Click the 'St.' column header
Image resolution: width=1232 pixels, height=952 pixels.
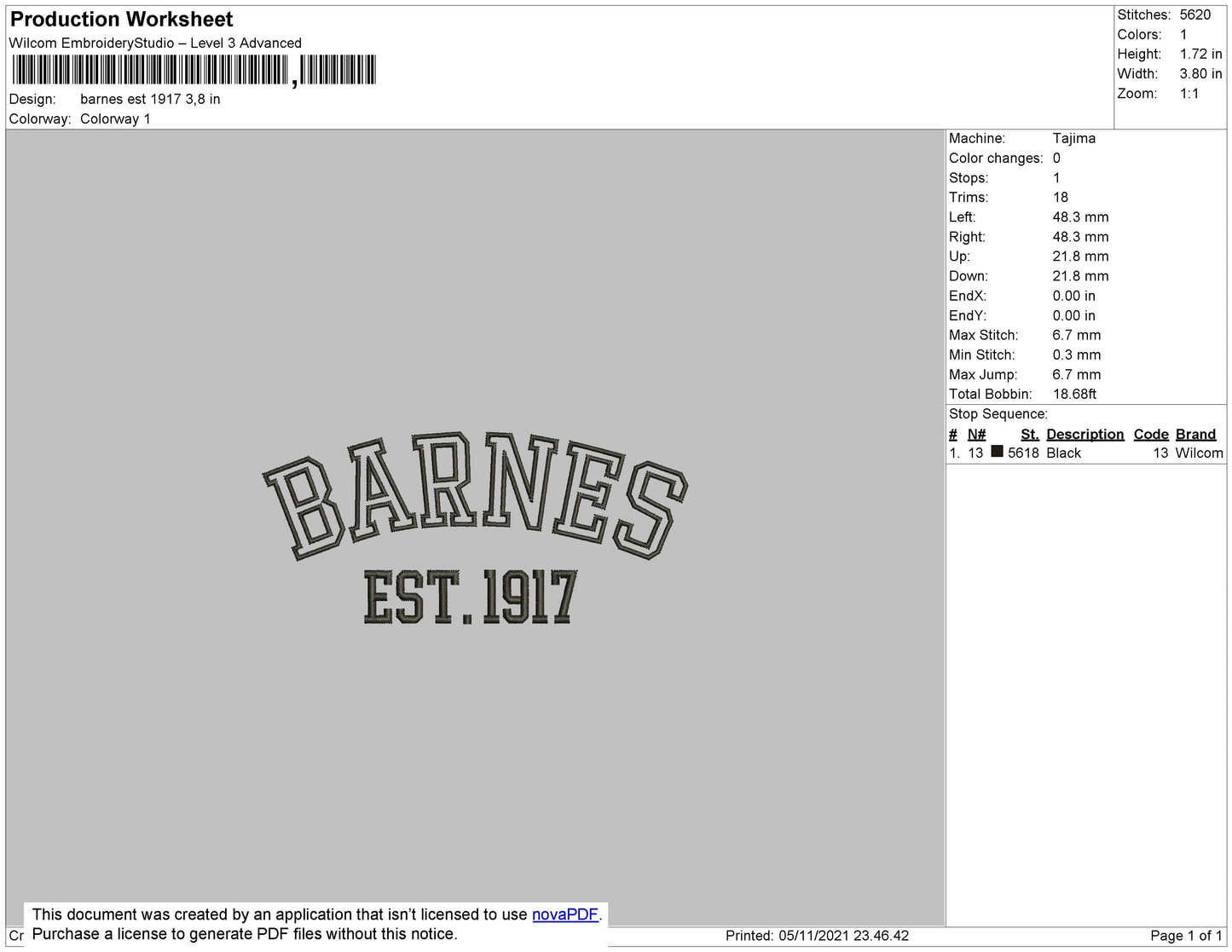click(1030, 434)
